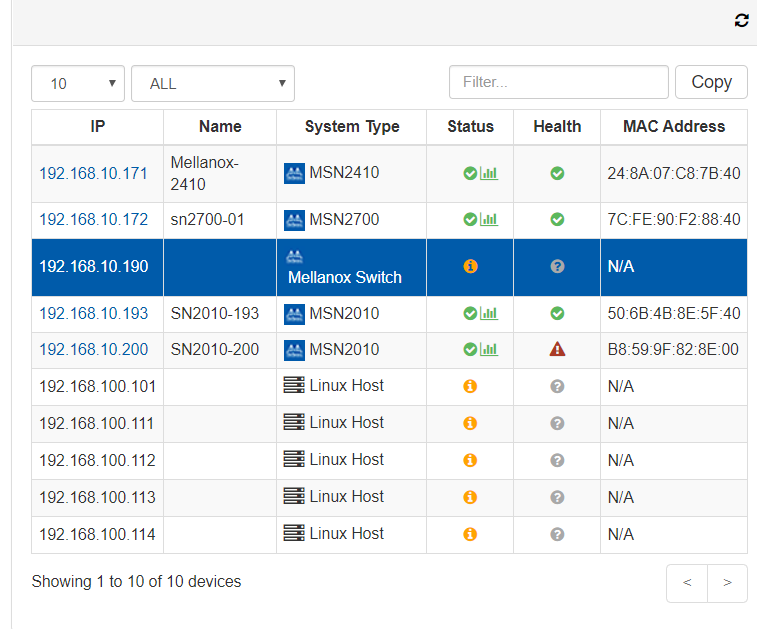Click green health check for sn2700-01
757x629 pixels.
557,220
